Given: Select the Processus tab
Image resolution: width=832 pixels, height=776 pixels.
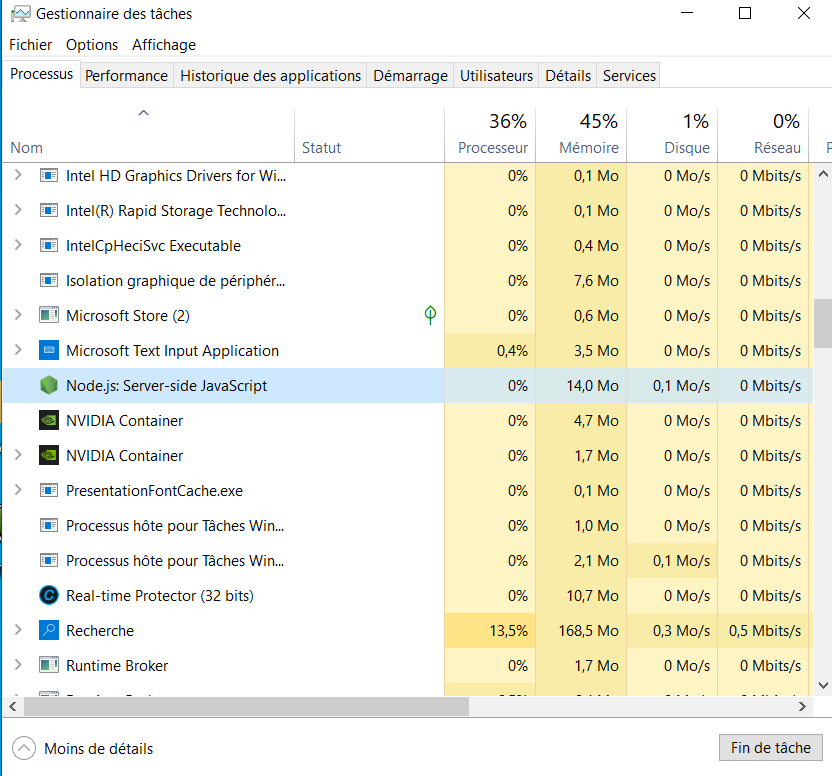Looking at the screenshot, I should pyautogui.click(x=41, y=74).
